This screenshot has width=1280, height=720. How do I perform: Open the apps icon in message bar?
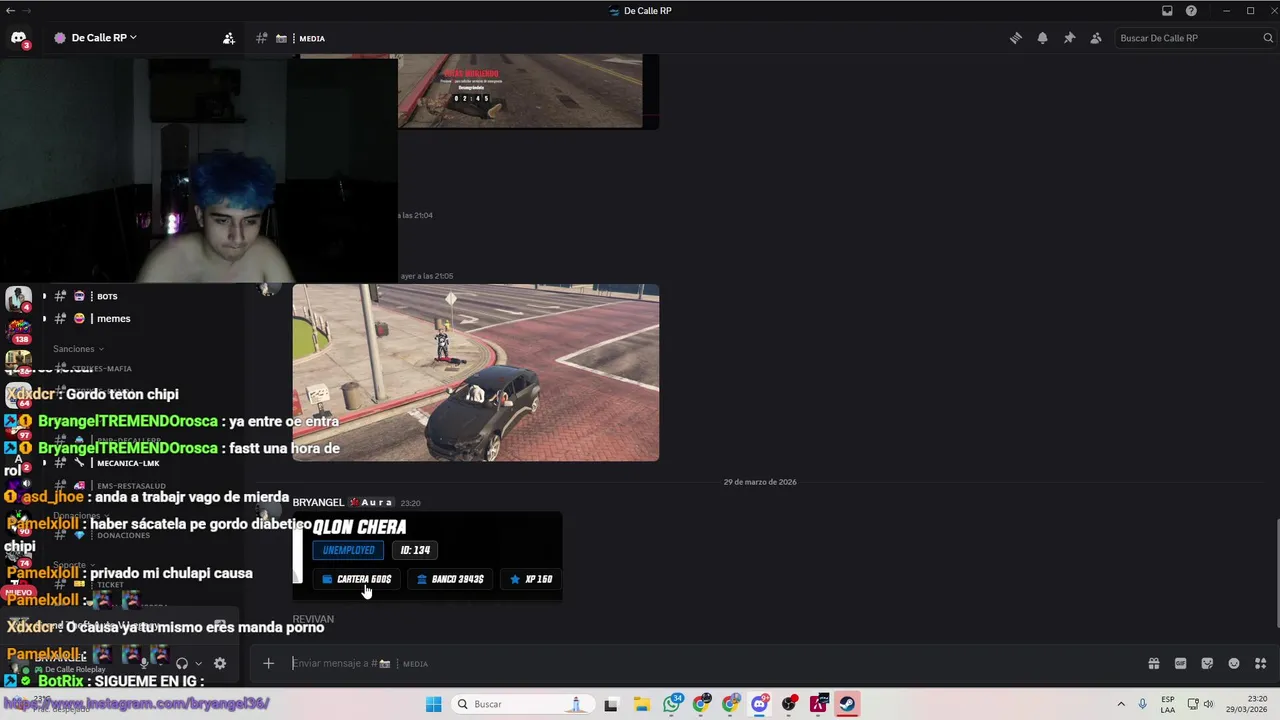click(x=1260, y=663)
